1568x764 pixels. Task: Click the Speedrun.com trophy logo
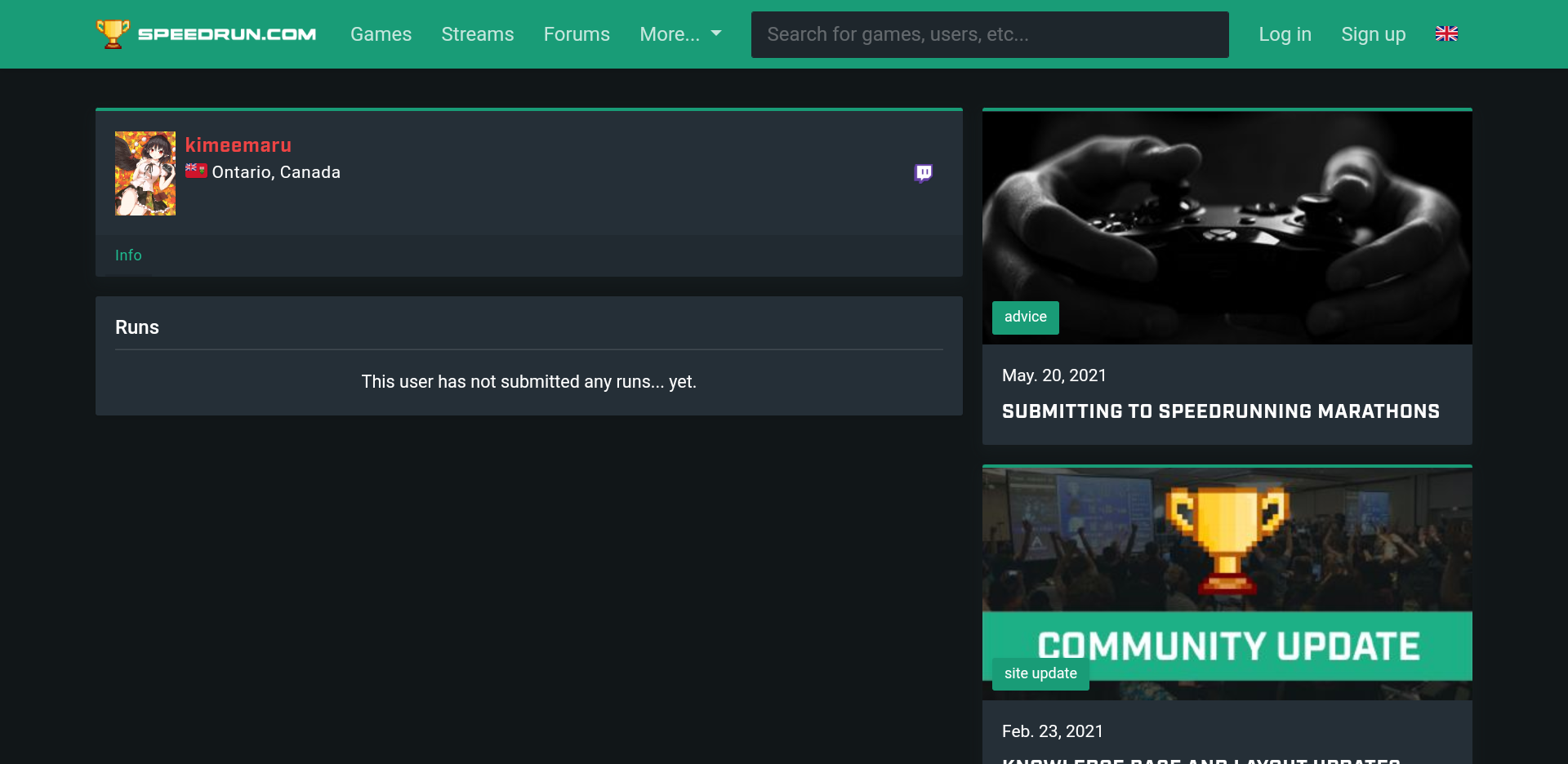click(x=113, y=33)
